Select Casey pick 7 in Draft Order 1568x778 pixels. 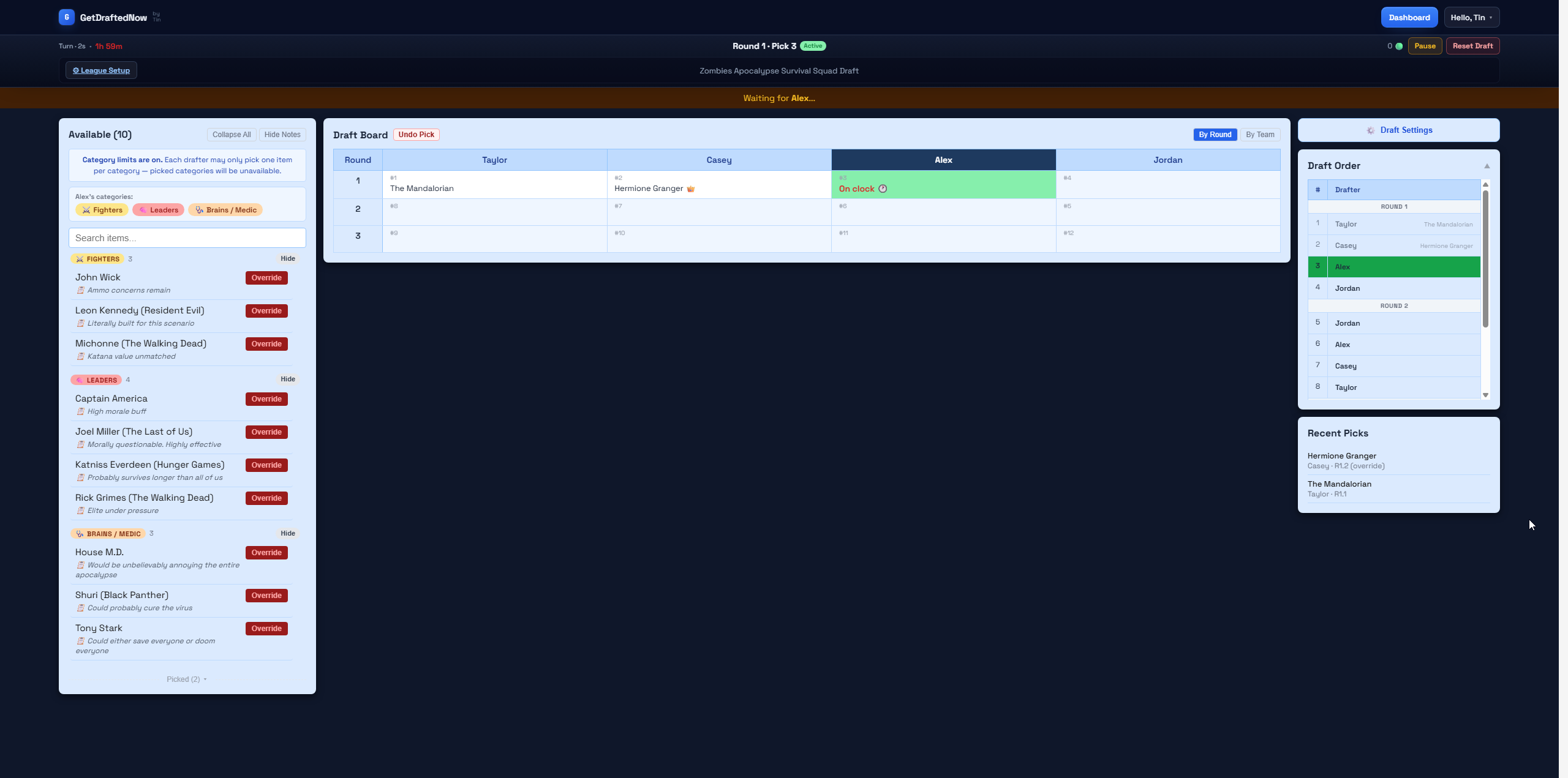[1394, 366]
